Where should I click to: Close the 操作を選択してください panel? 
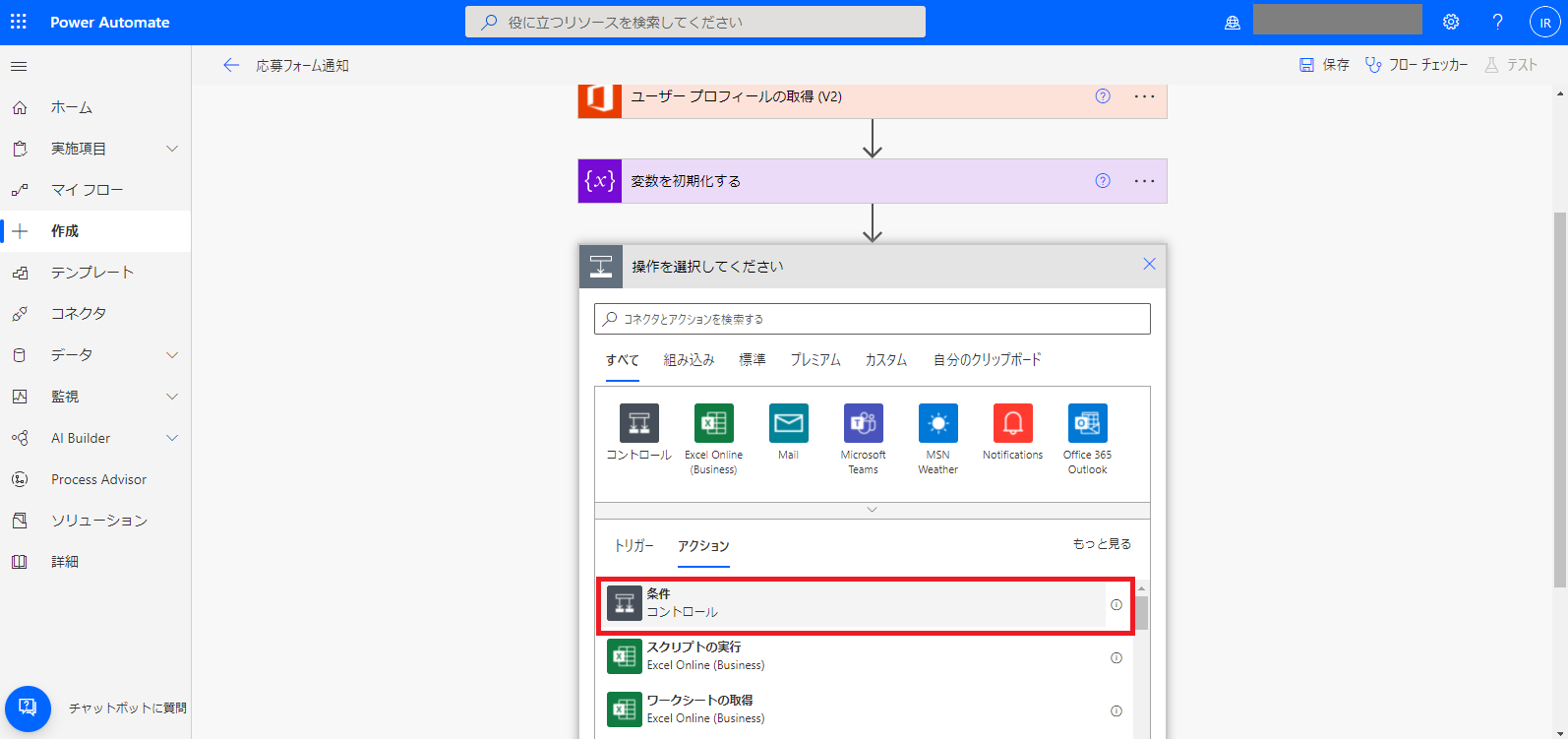(x=1149, y=265)
